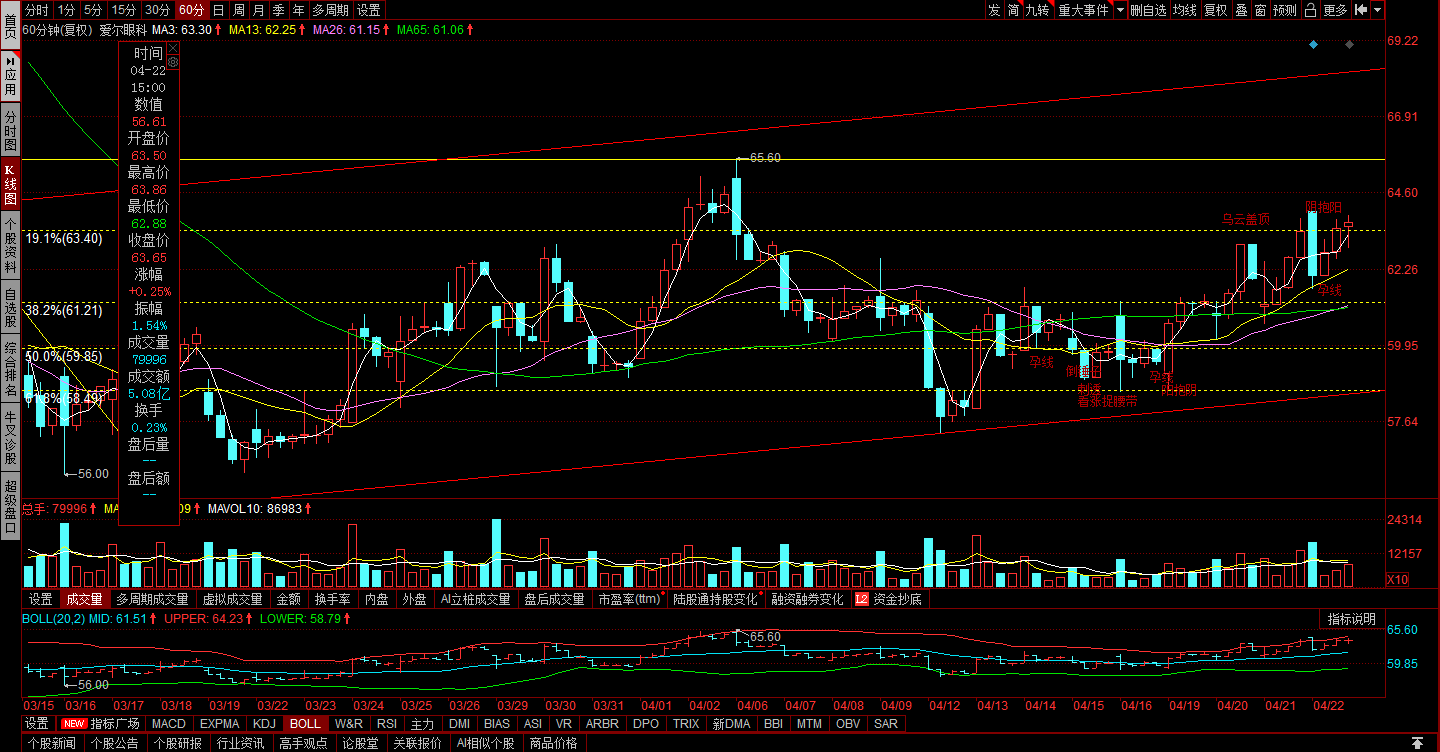1440x752 pixels.
Task: Click the 简 toolbar button
Action: coord(1013,10)
